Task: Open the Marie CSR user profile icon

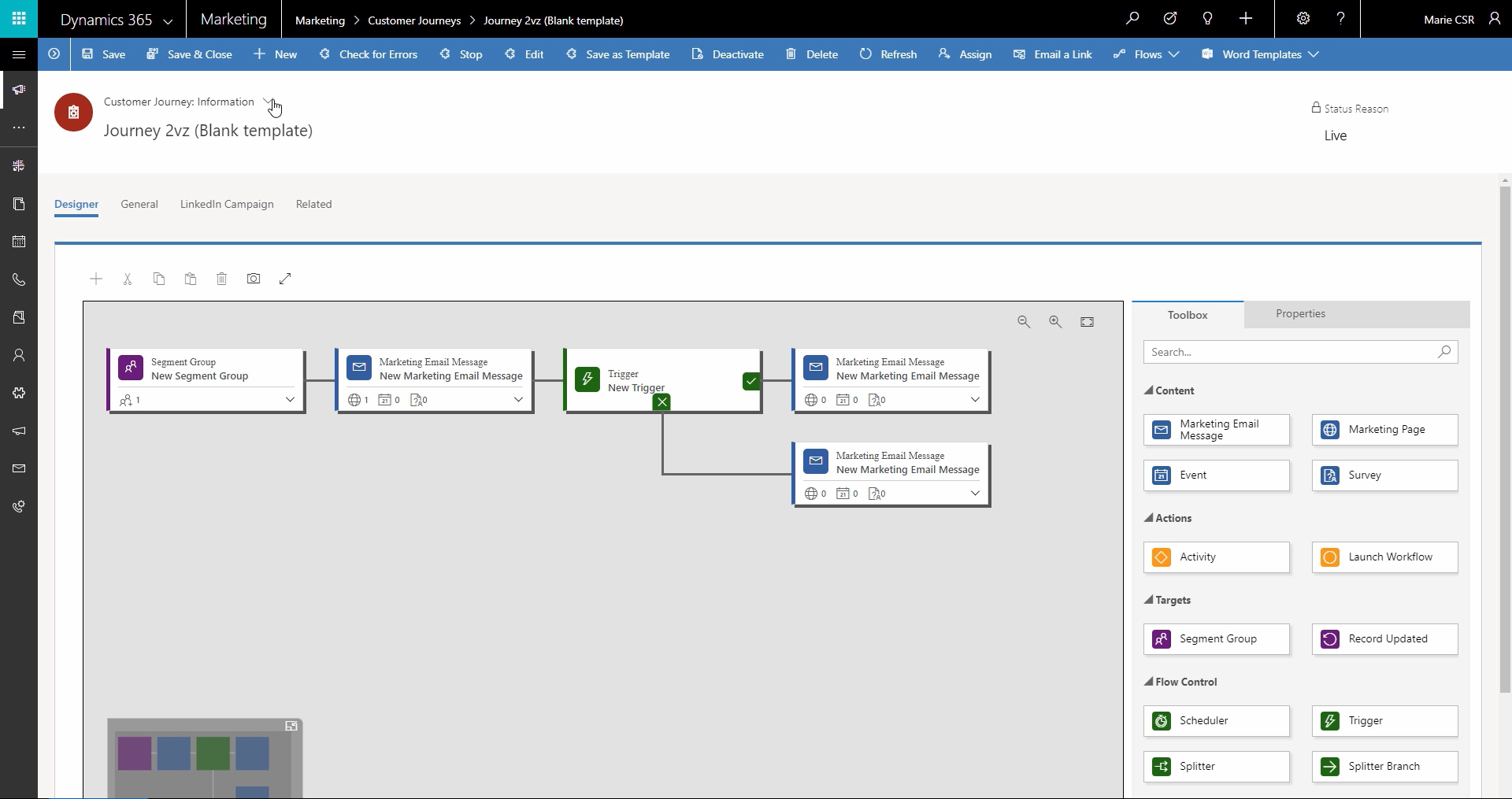Action: [x=1494, y=18]
